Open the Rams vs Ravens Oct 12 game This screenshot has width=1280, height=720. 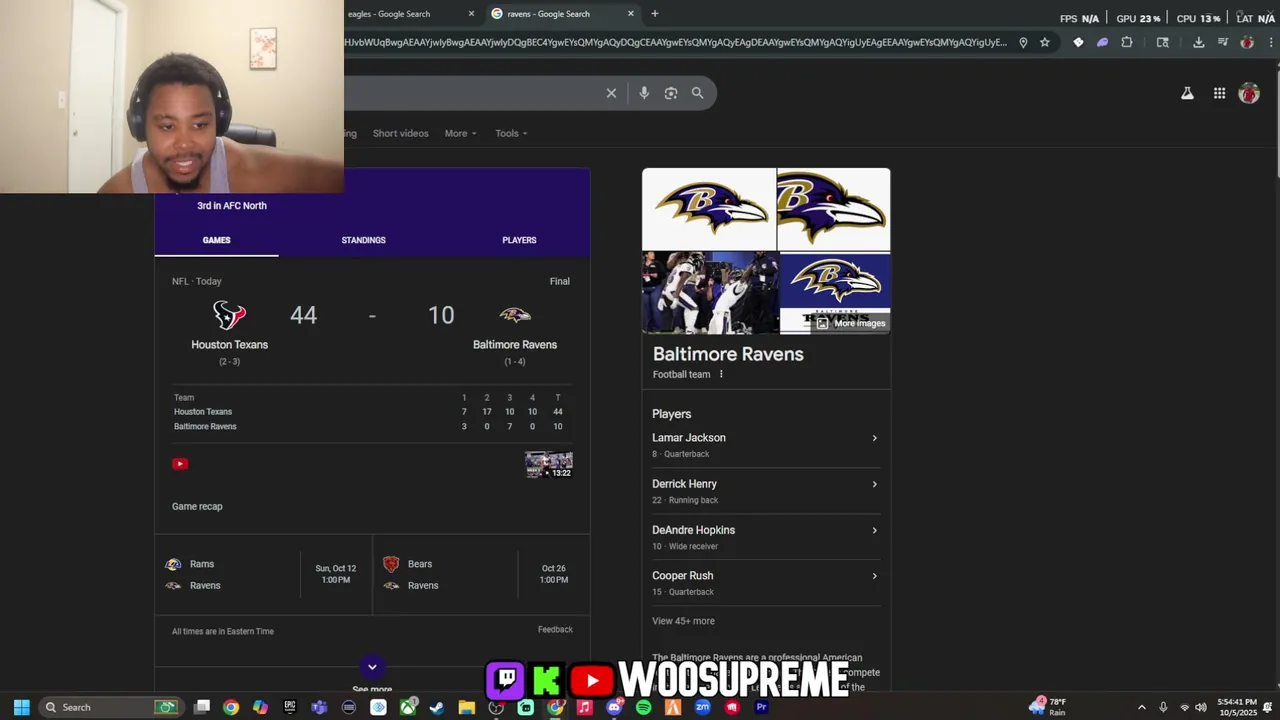tap(262, 575)
